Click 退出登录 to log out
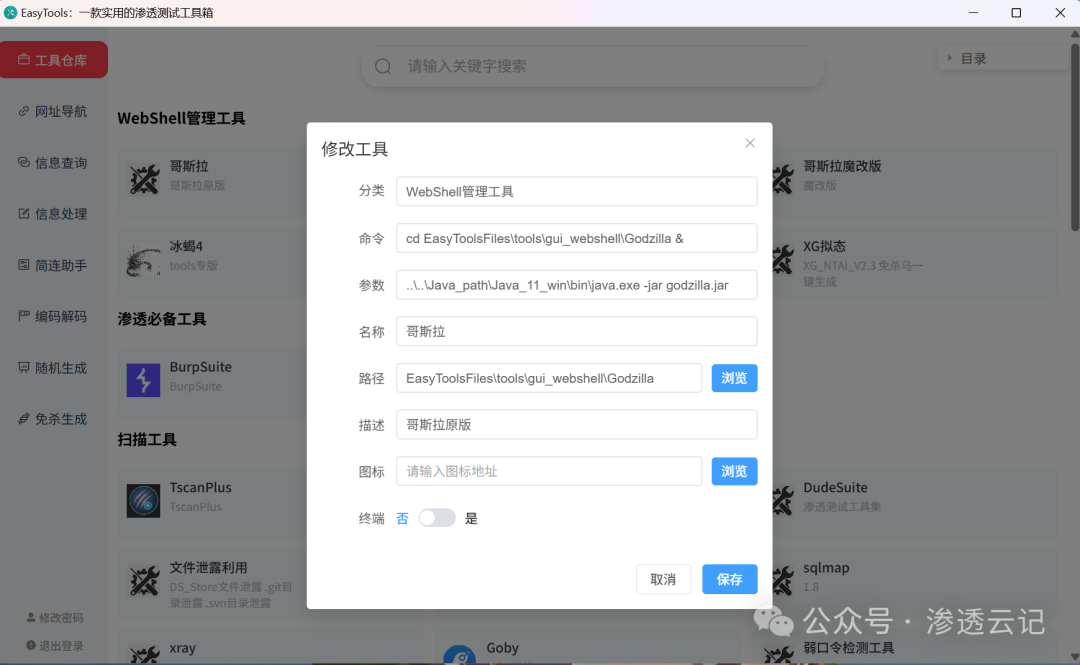The image size is (1080, 665). [x=55, y=646]
